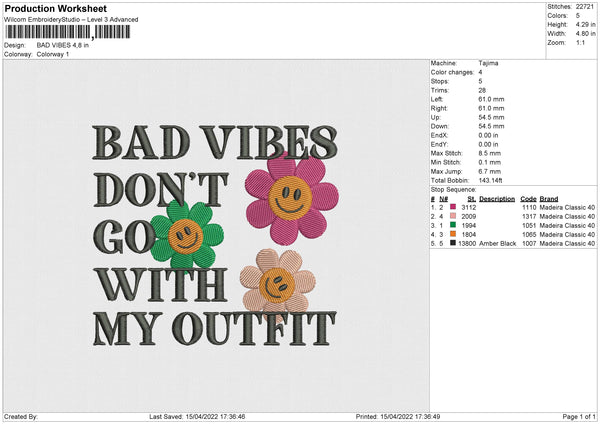Click thread code 1065
The width and height of the screenshot is (600, 424).
(529, 235)
